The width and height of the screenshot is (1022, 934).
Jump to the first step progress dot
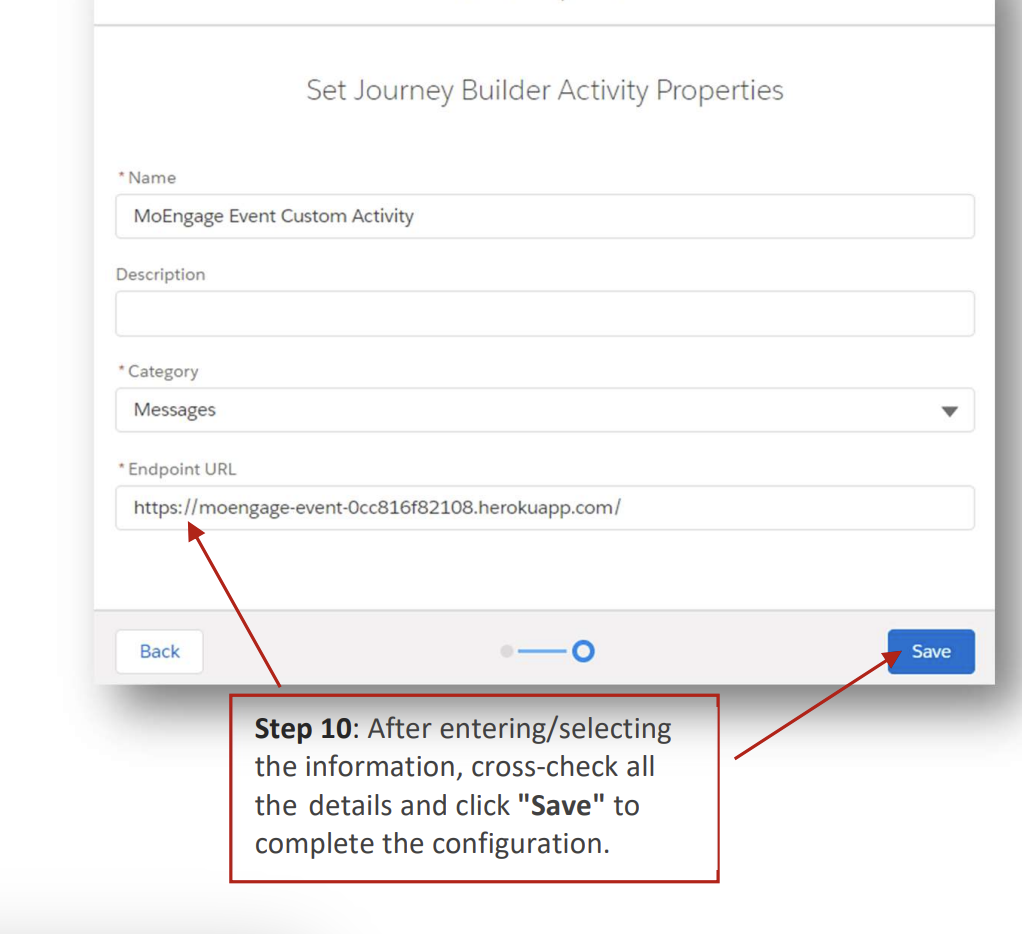click(506, 651)
